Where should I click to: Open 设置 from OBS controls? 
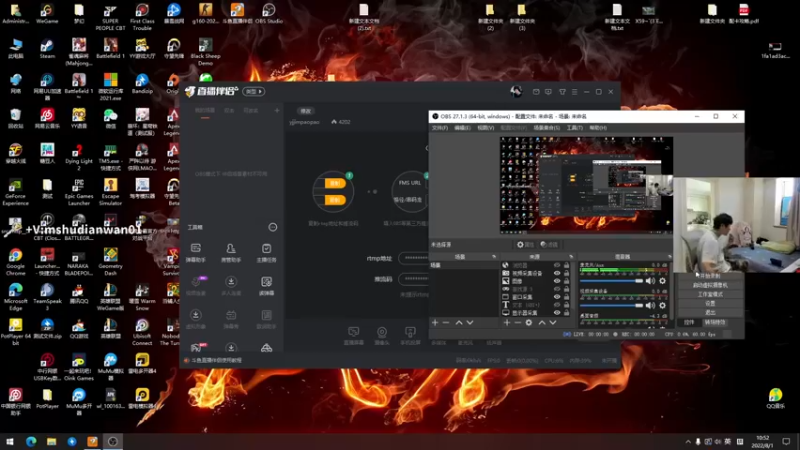[710, 303]
